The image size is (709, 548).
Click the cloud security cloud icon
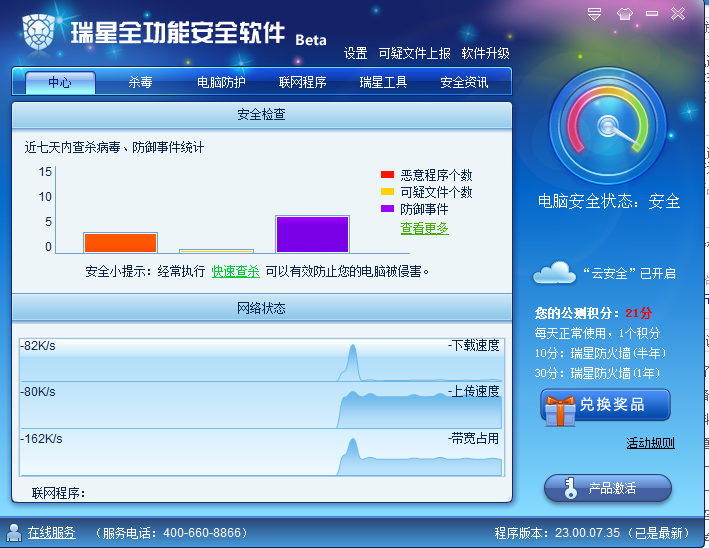[554, 273]
